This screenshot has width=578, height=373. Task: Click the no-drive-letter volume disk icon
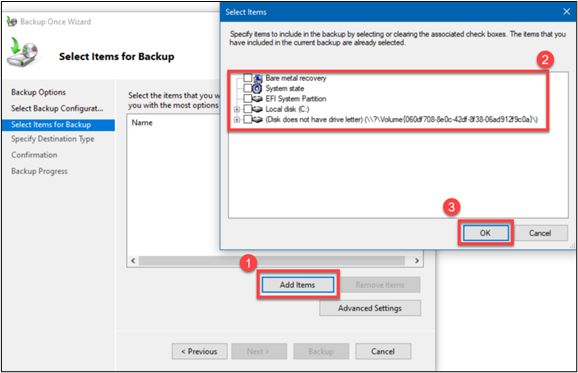[x=258, y=119]
